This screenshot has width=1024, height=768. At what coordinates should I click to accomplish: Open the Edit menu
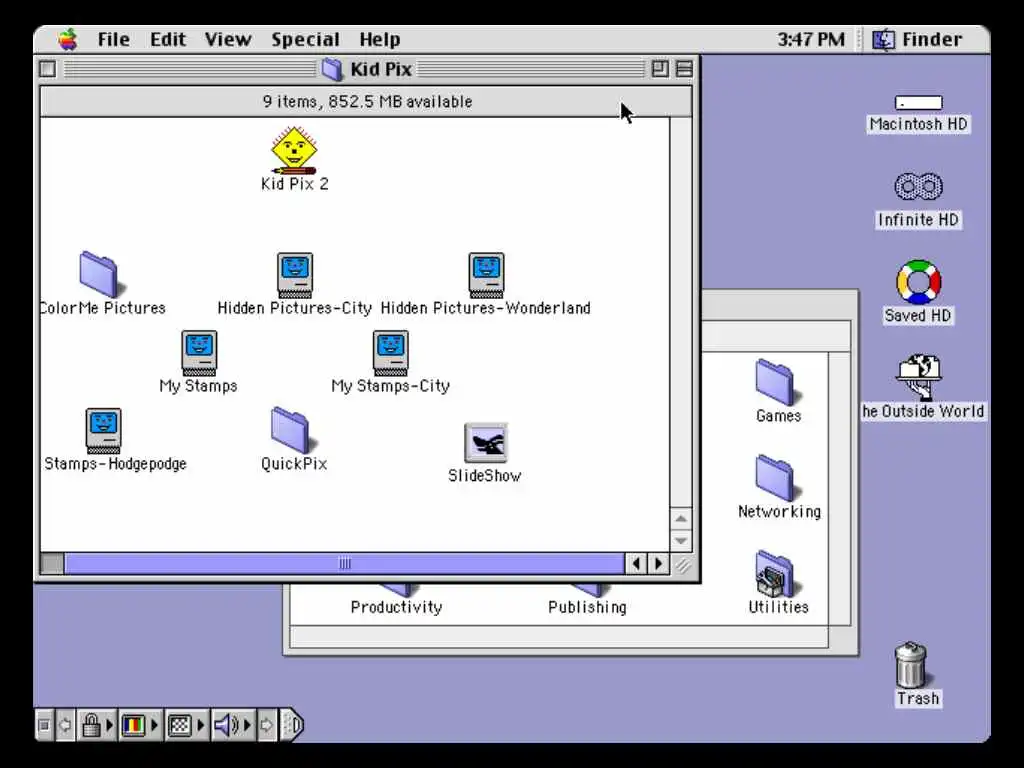(168, 39)
